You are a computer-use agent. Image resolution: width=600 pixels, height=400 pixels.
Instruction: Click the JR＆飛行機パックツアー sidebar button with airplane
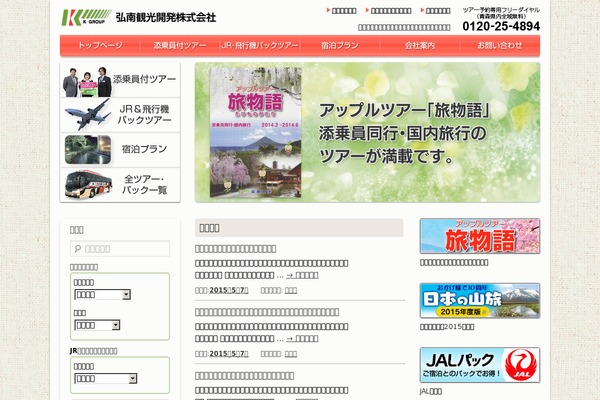(120, 115)
